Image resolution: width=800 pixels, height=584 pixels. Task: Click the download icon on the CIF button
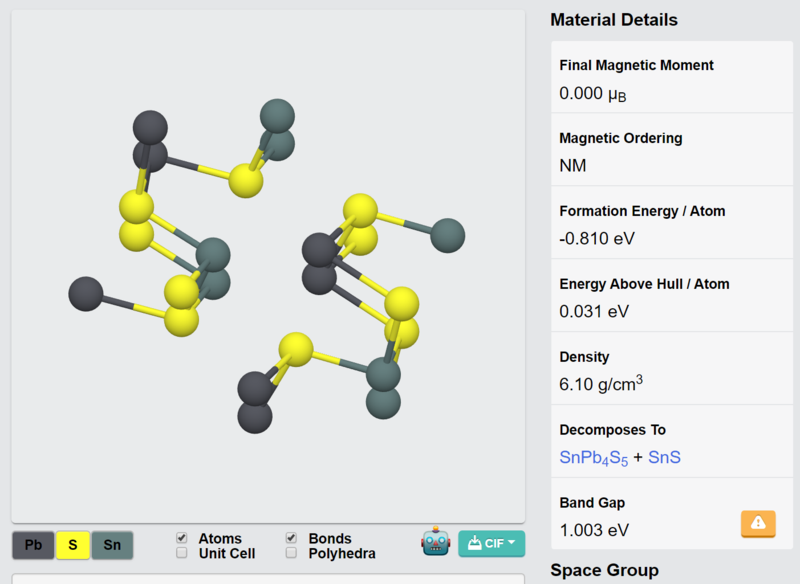[x=474, y=543]
